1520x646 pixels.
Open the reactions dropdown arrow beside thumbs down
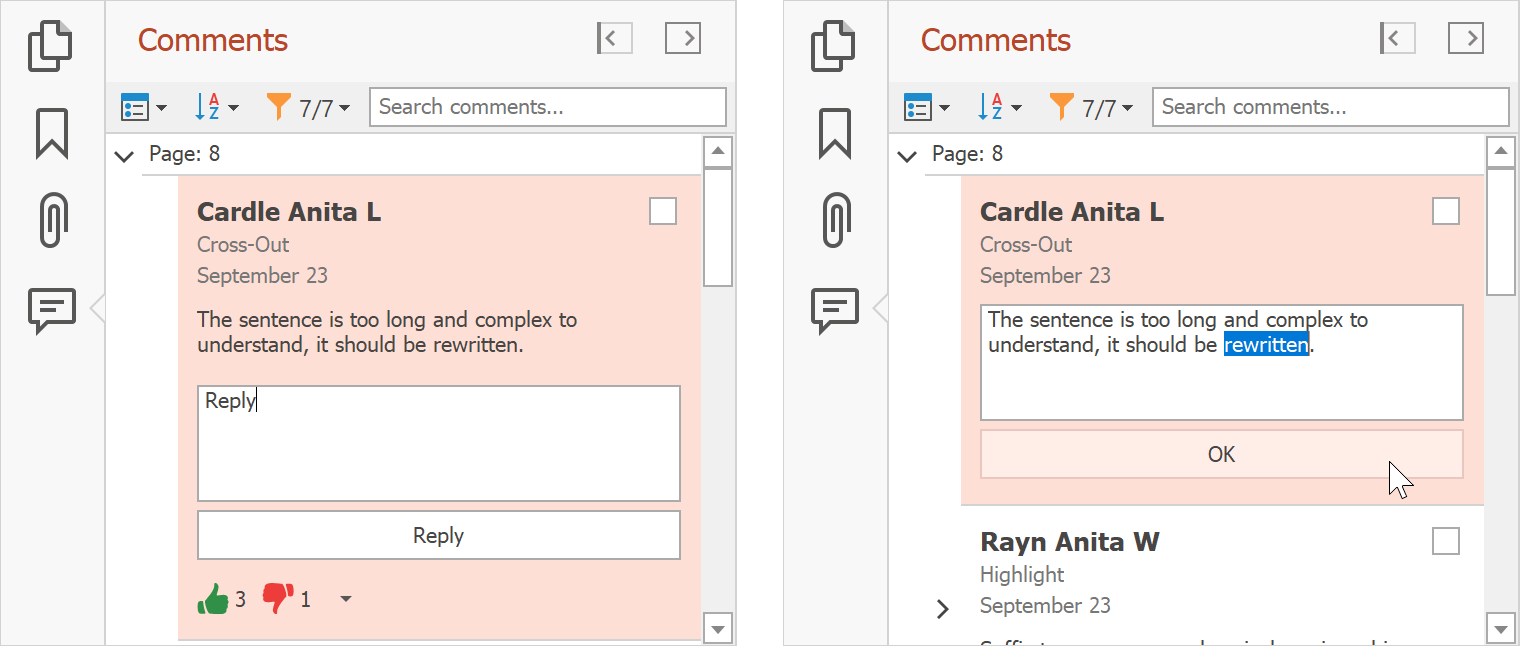tap(345, 599)
